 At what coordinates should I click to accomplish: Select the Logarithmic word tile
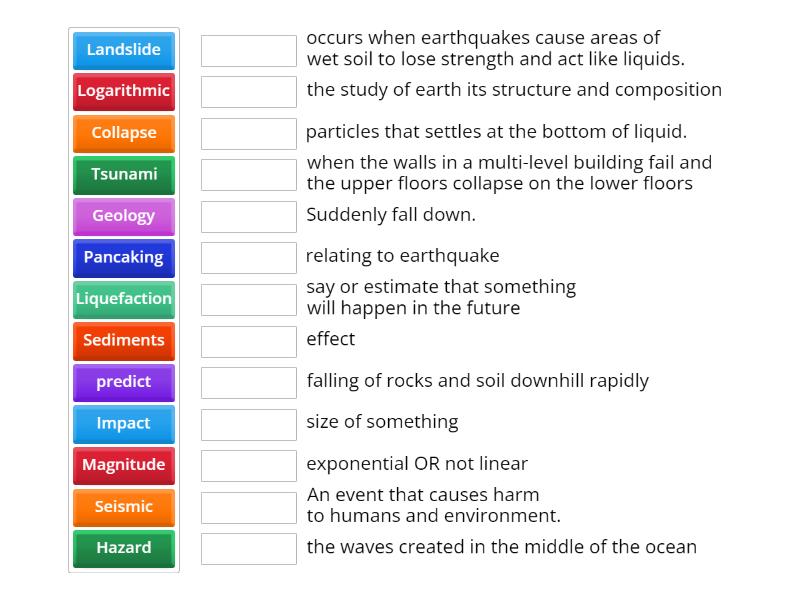[x=124, y=91]
